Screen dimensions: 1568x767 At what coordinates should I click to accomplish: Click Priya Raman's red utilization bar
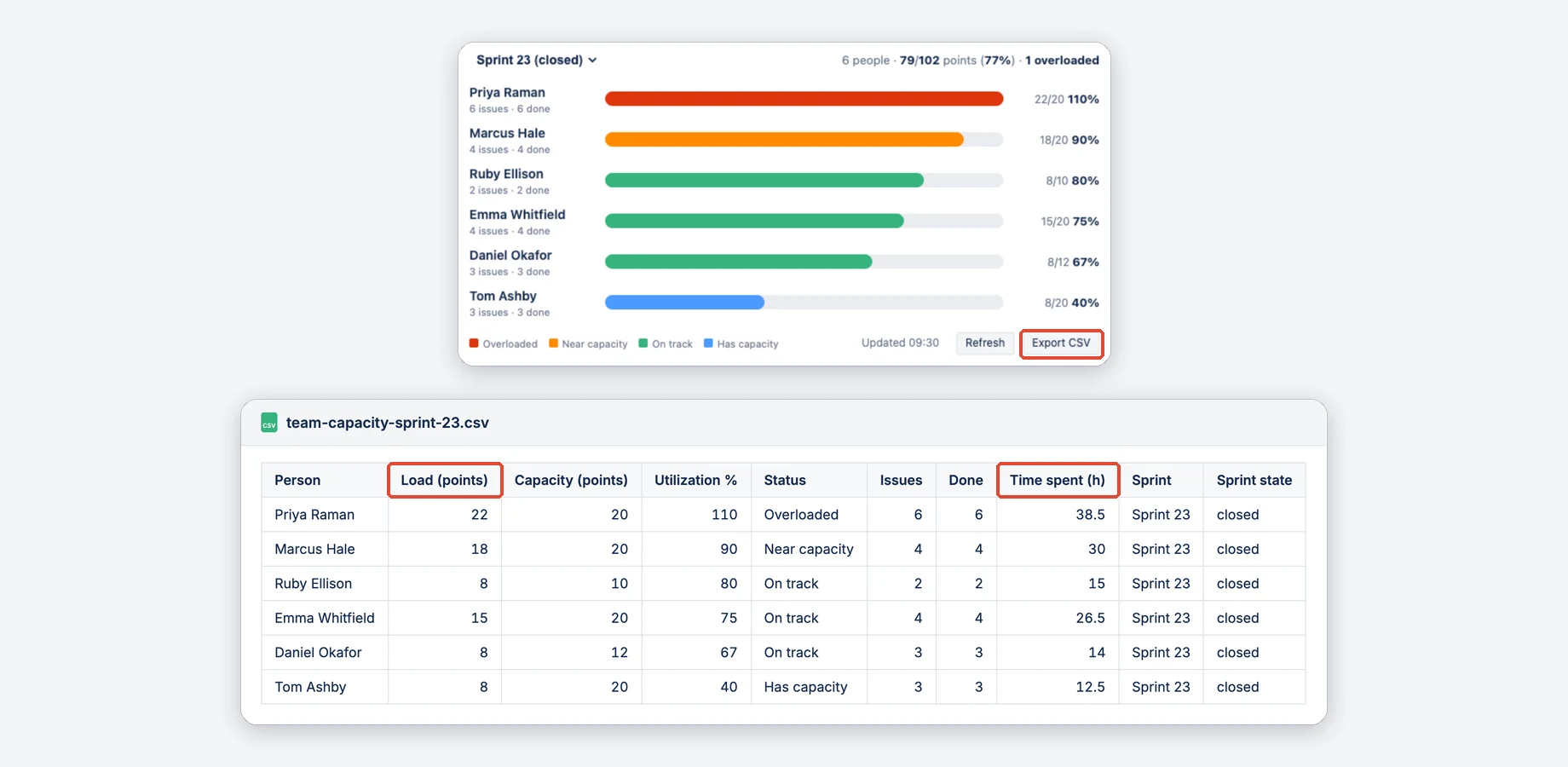click(x=804, y=99)
